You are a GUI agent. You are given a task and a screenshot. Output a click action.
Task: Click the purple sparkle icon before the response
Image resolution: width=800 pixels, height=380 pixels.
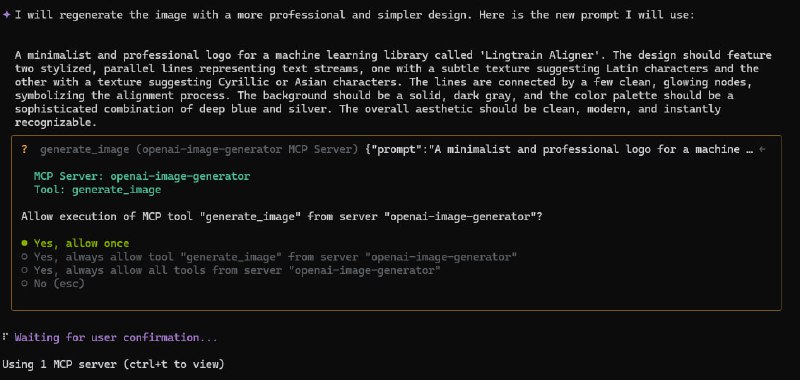6,15
